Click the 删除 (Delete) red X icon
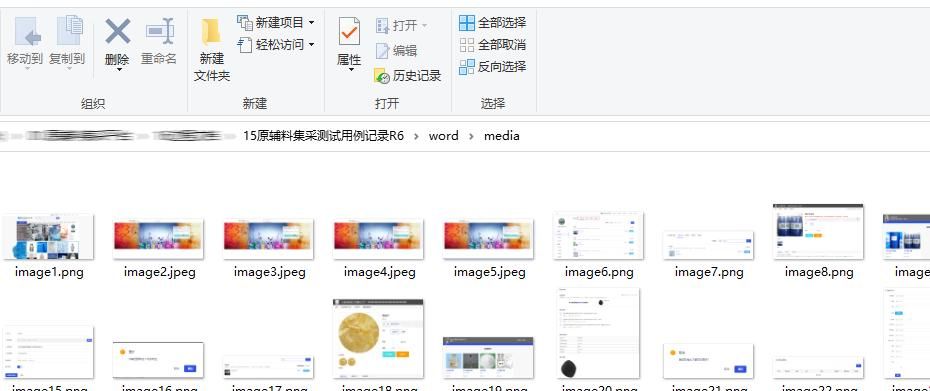The height and width of the screenshot is (391, 930). (x=117, y=31)
